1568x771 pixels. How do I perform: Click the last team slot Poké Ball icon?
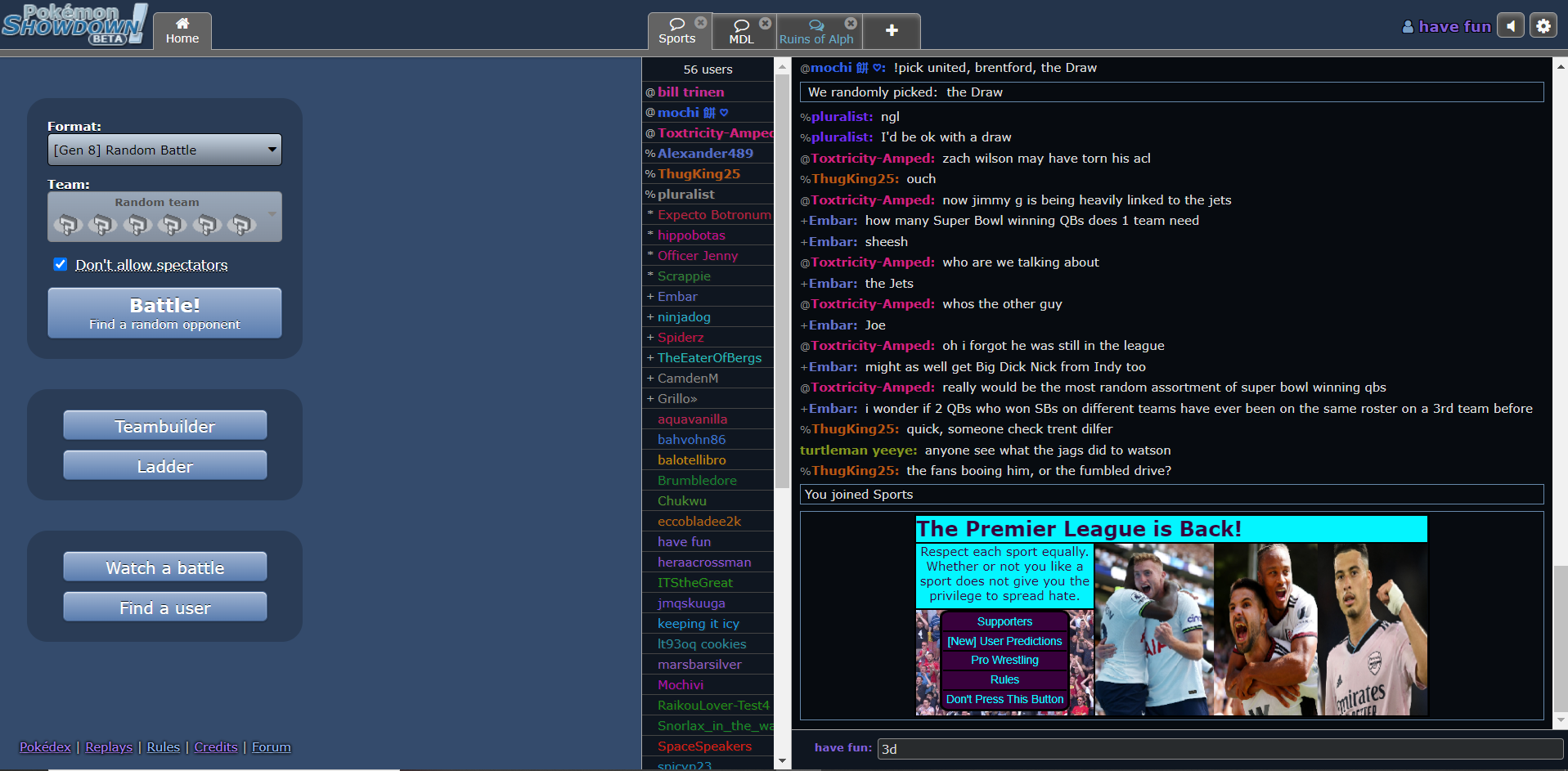[241, 224]
